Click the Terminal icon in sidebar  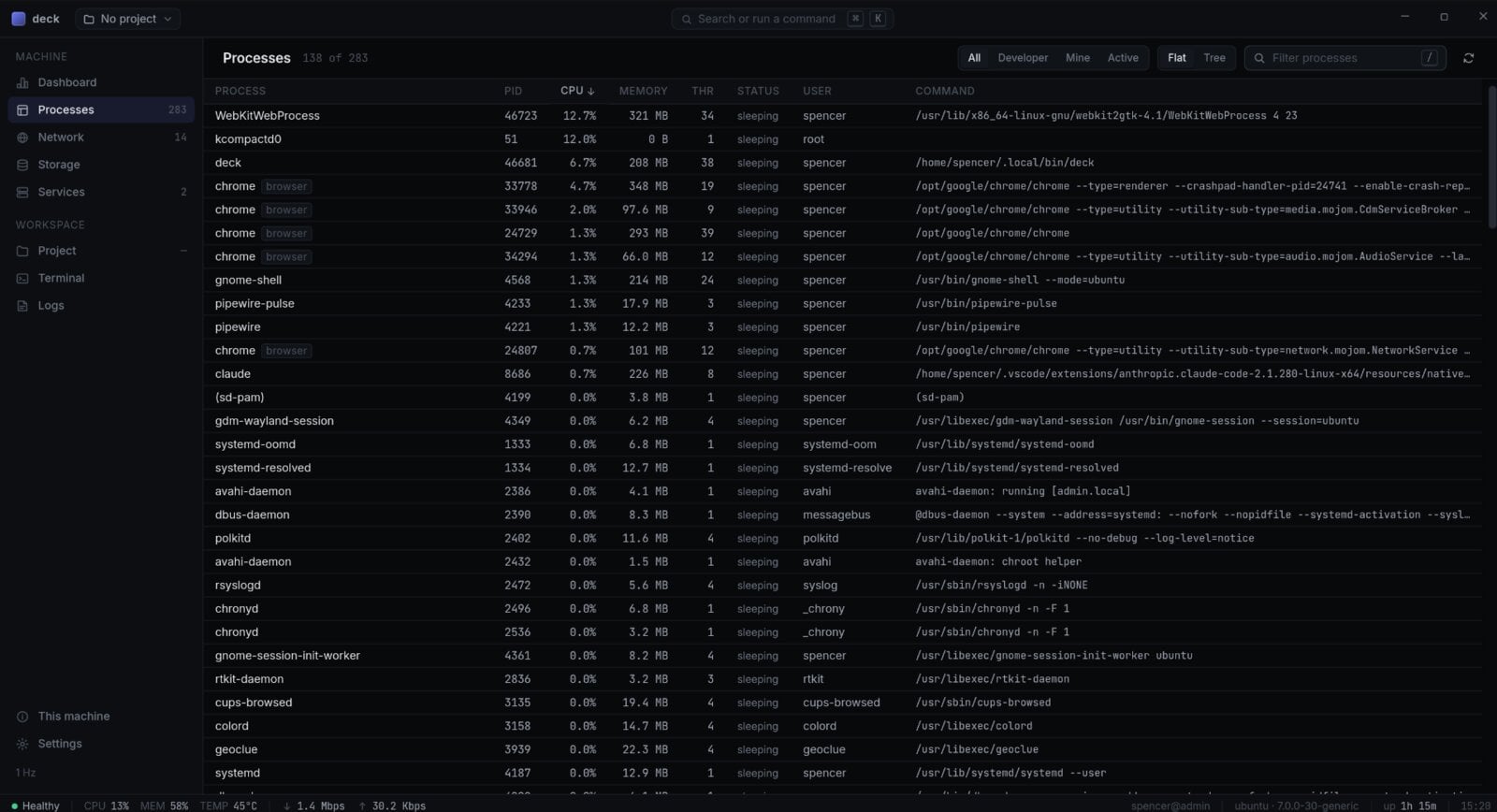point(22,278)
